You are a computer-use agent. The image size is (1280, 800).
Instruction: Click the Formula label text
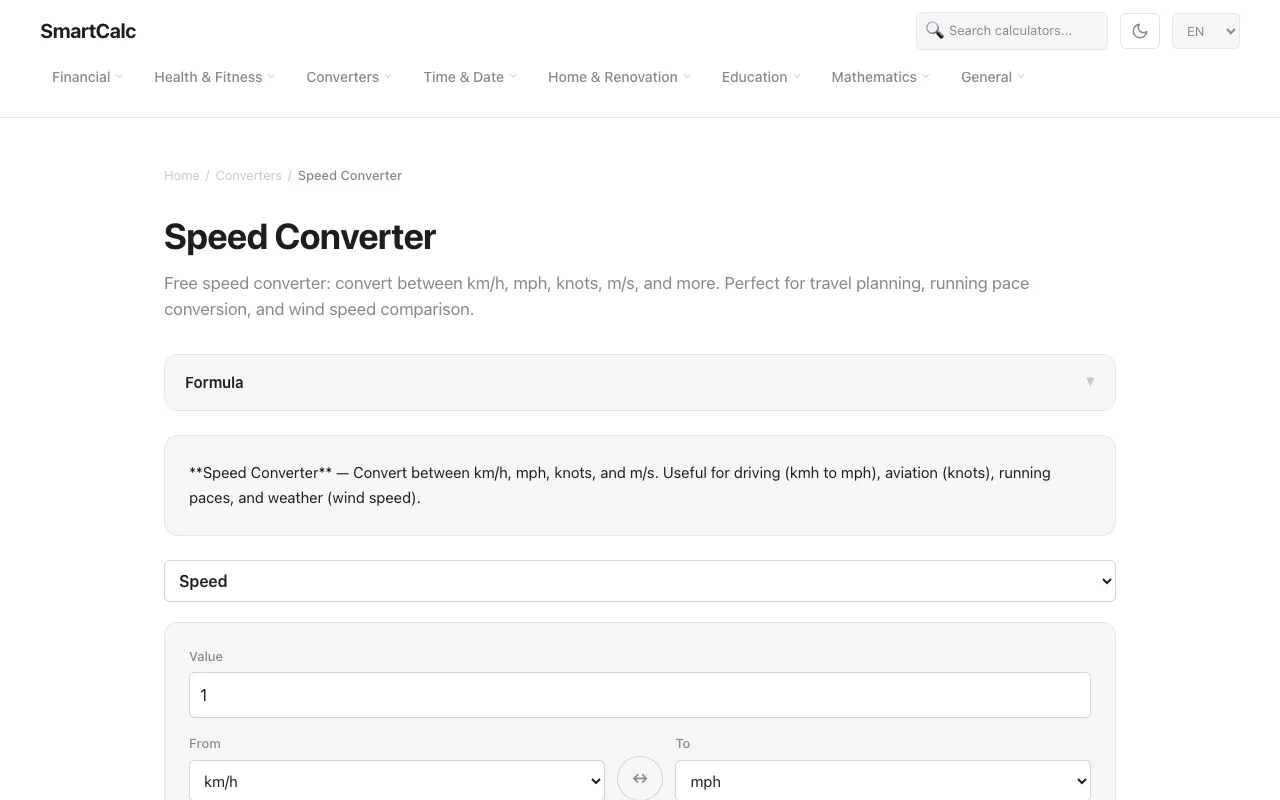(214, 382)
